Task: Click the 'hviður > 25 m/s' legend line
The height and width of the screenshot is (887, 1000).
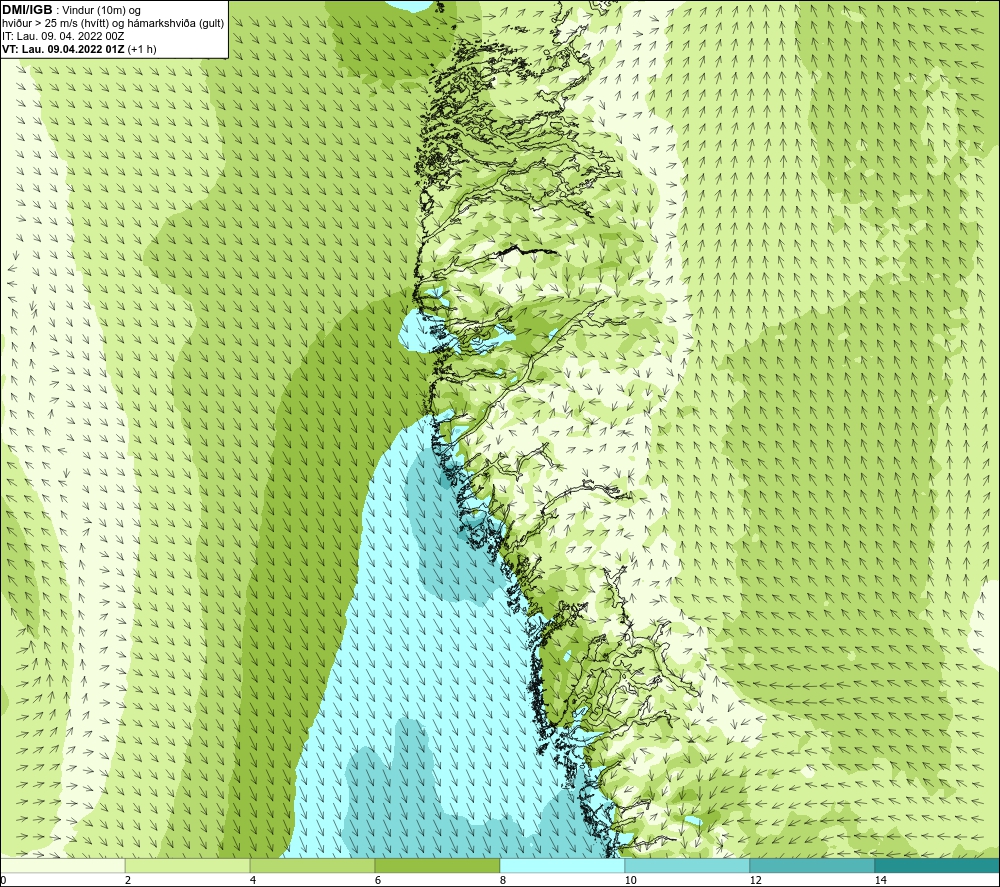Action: click(113, 24)
